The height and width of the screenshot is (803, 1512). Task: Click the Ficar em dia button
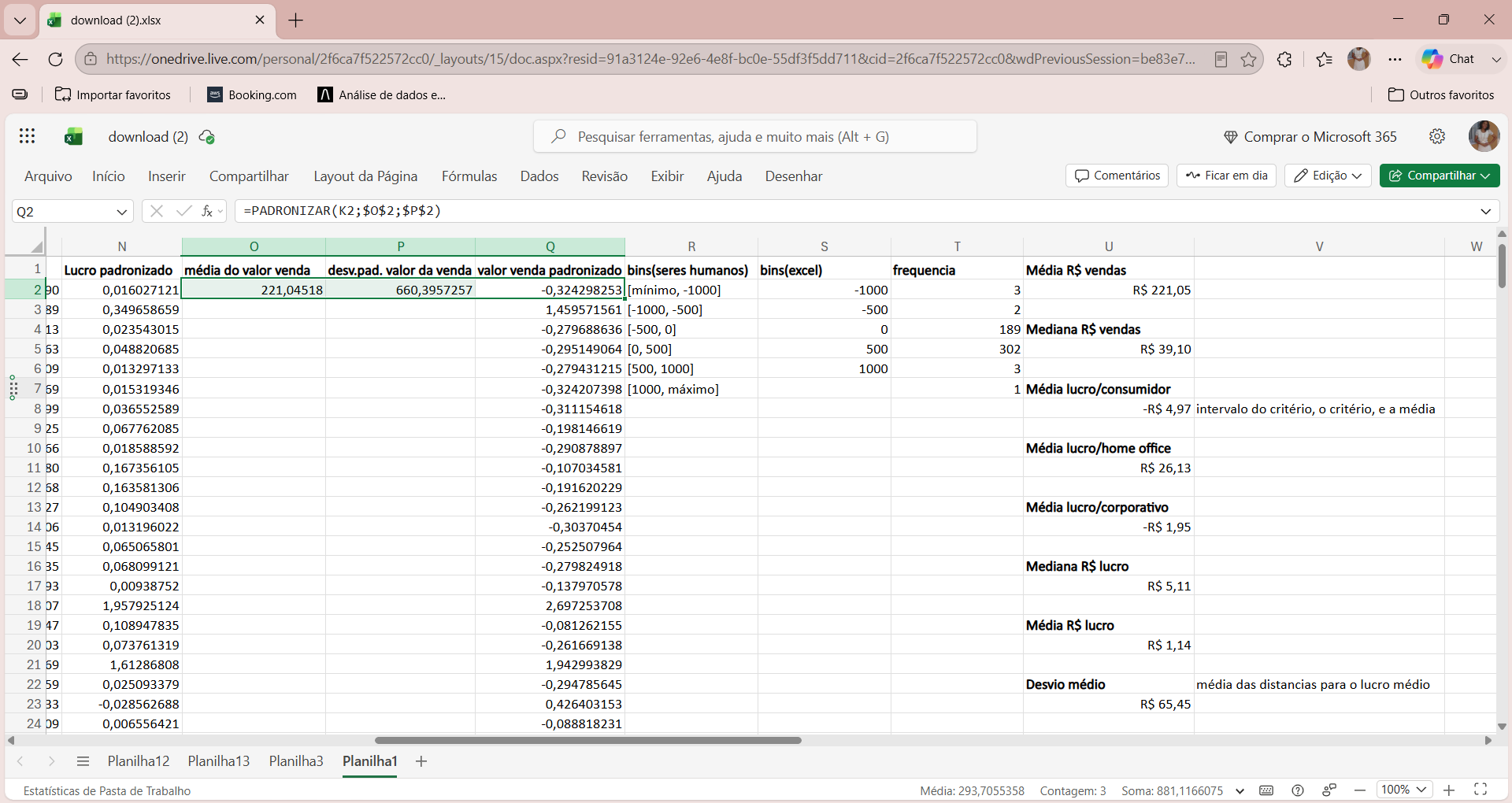pyautogui.click(x=1227, y=176)
